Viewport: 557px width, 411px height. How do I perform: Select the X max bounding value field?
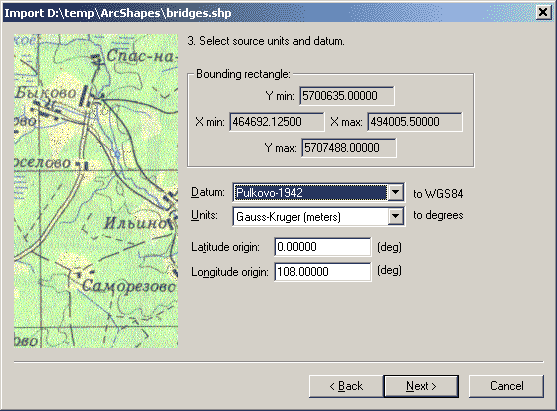click(415, 122)
